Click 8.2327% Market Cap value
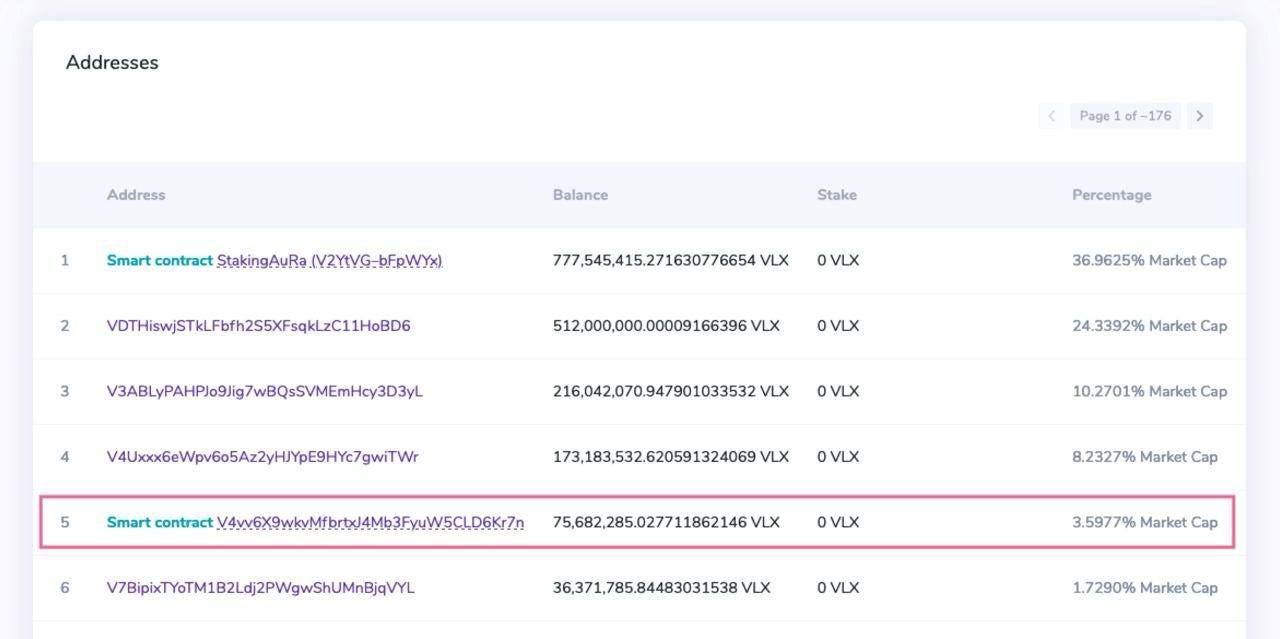 click(1145, 457)
